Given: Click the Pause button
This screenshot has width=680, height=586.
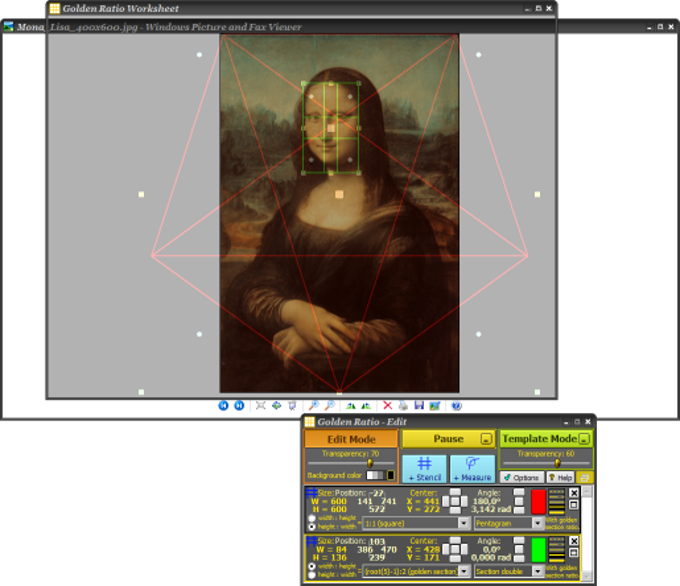Looking at the screenshot, I should coord(448,439).
